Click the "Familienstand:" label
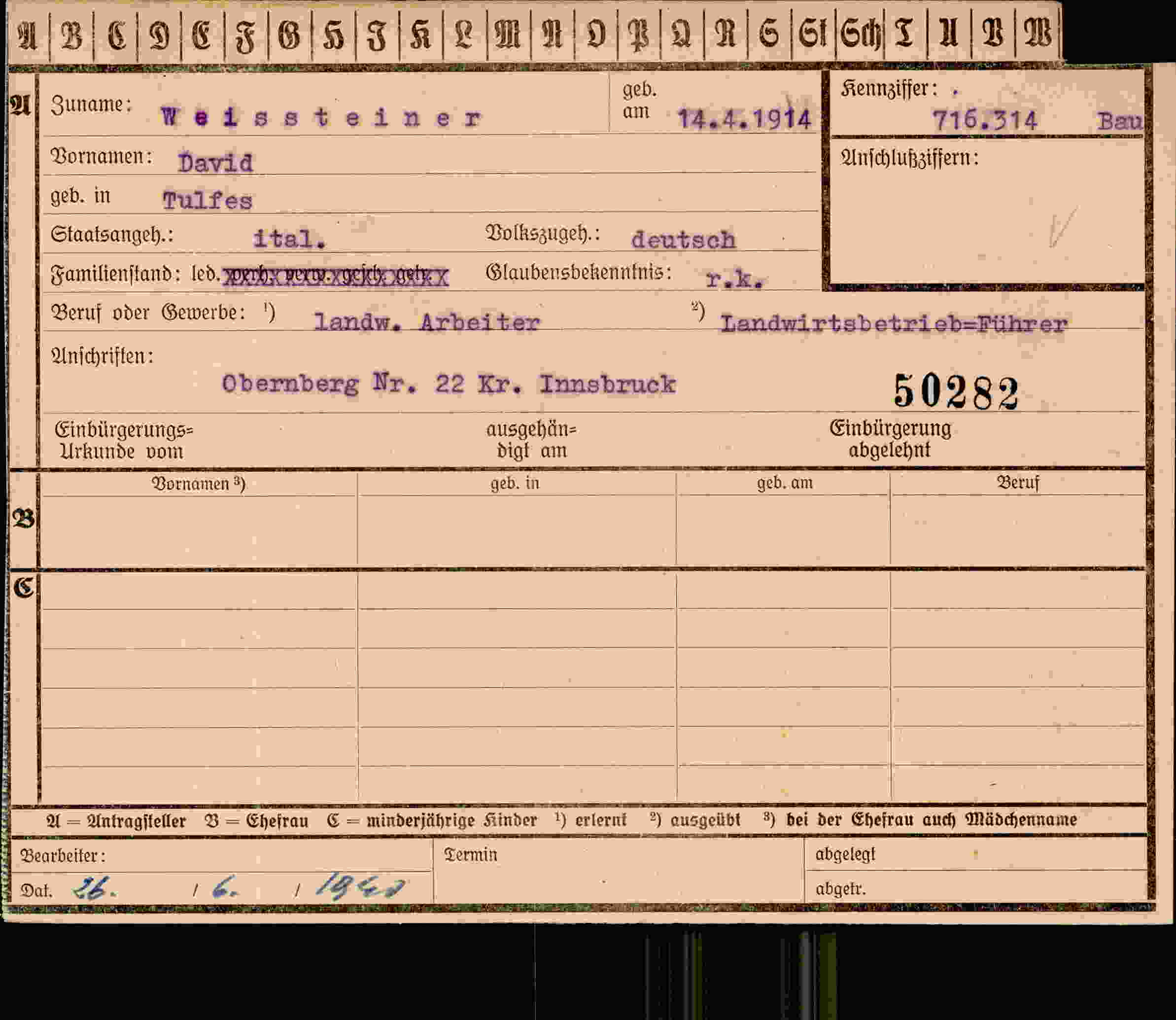The width and height of the screenshot is (1176, 1020). 115,275
